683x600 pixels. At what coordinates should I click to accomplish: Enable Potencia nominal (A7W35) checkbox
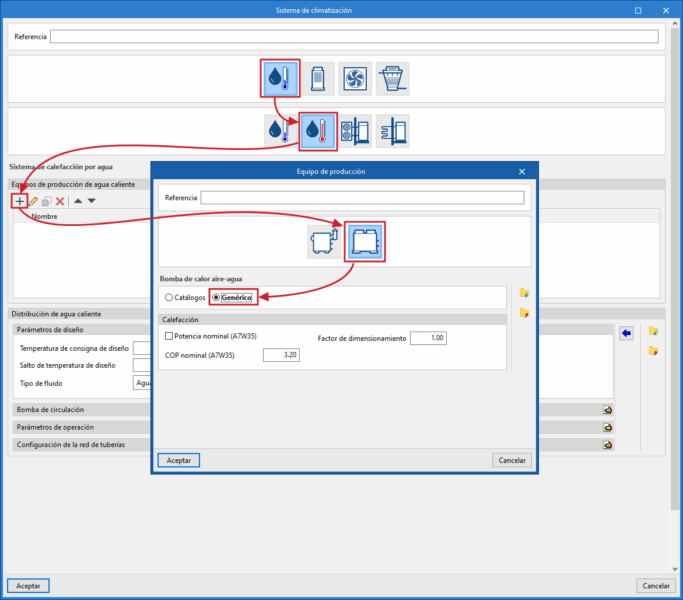coord(169,337)
